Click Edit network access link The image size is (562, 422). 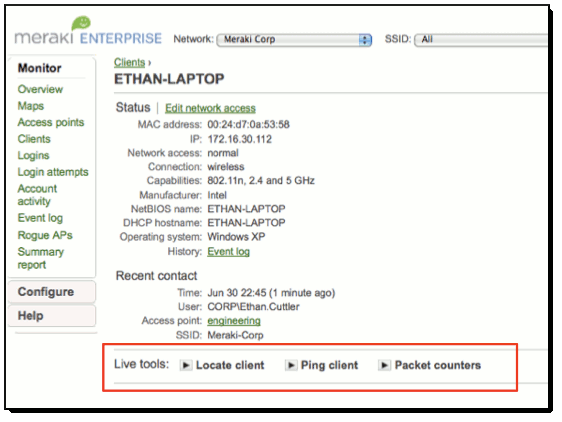coord(210,108)
